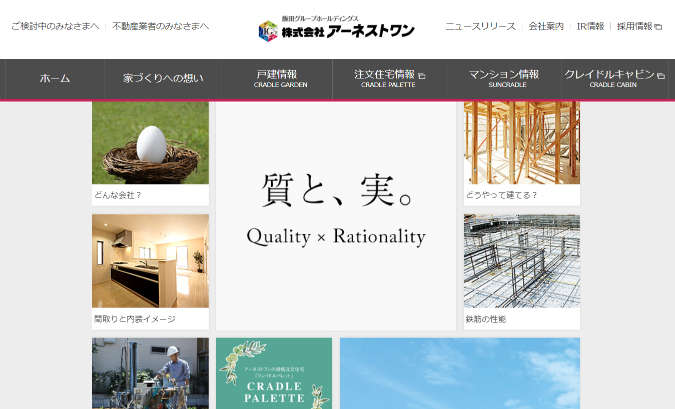Open the 会社案内 link
This screenshot has width=675, height=409.
546,26
